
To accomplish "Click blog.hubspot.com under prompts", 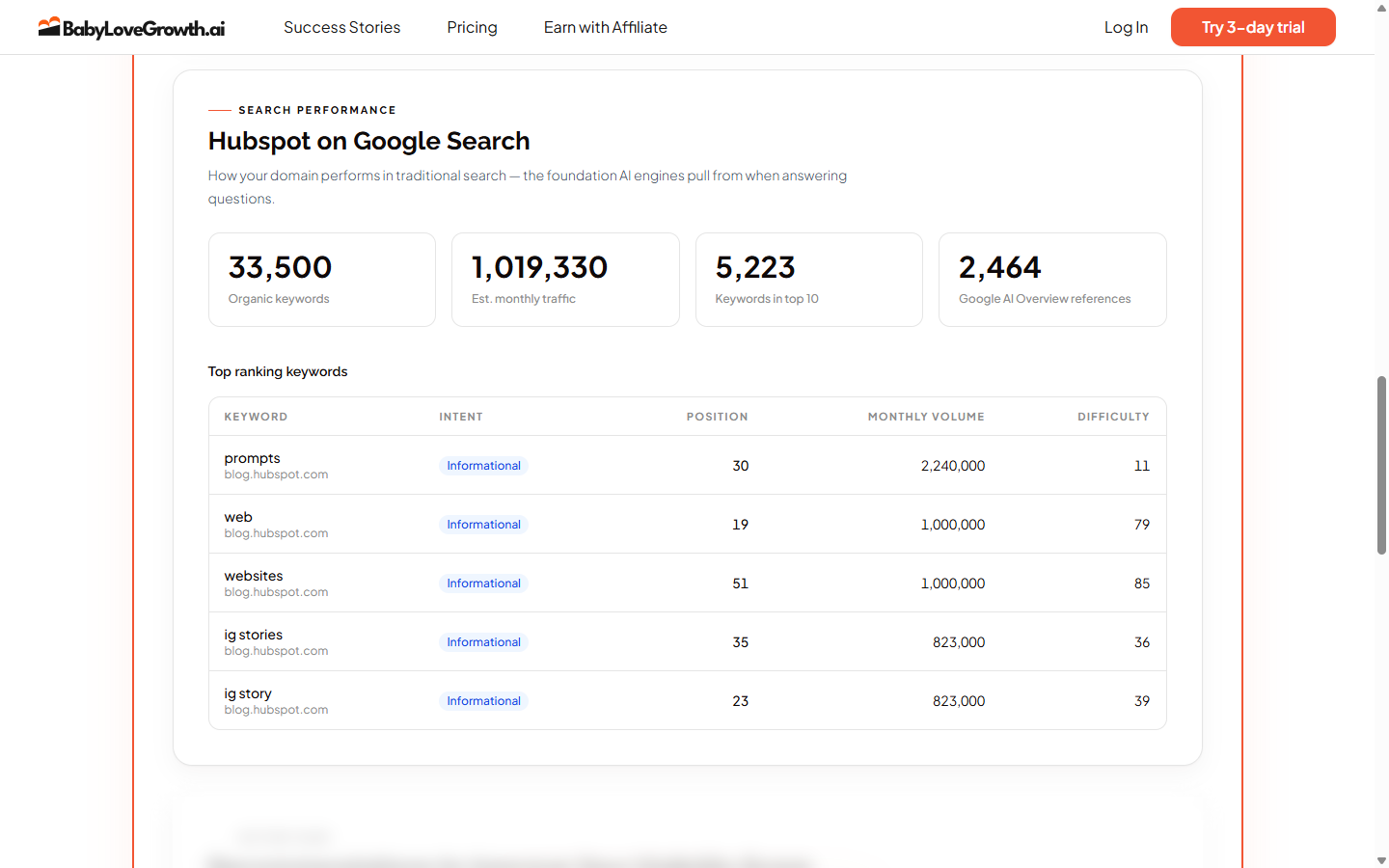I will (276, 475).
